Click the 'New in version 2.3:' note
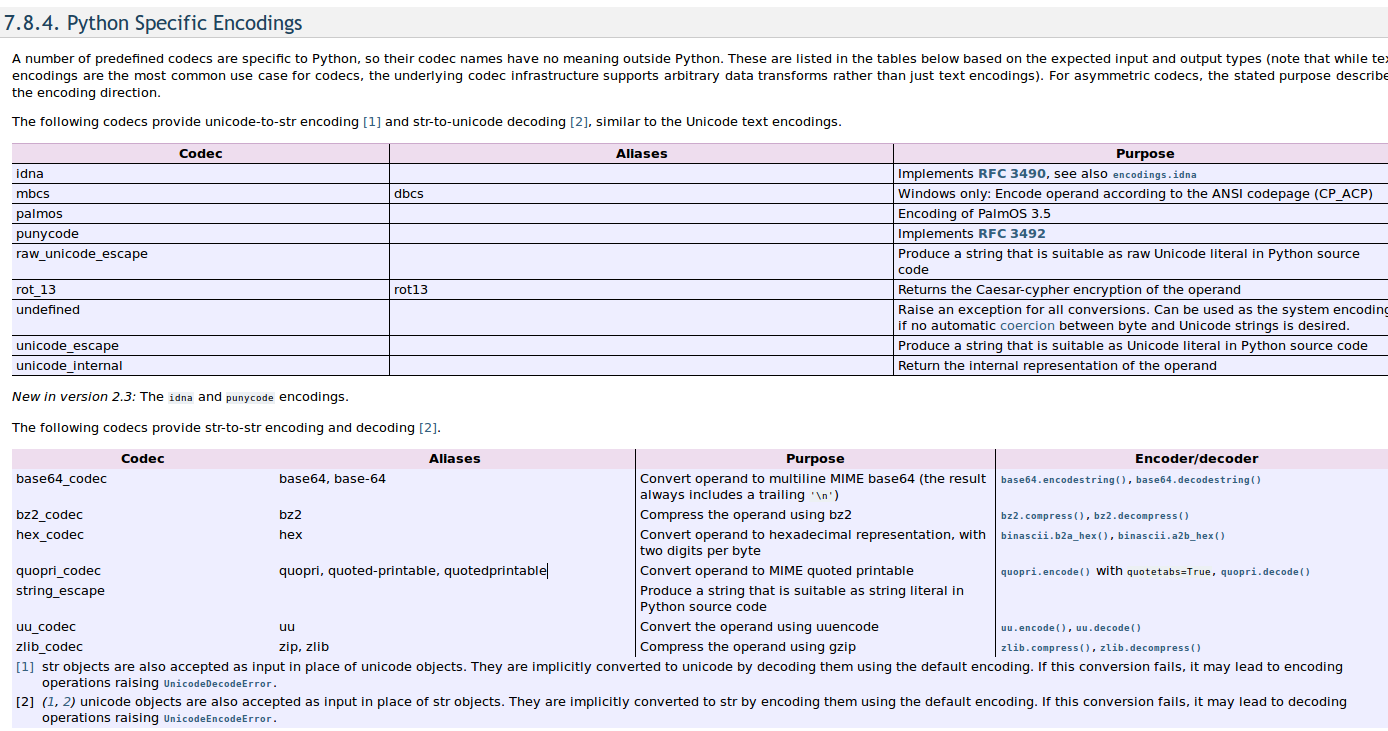This screenshot has width=1388, height=731. pos(74,397)
